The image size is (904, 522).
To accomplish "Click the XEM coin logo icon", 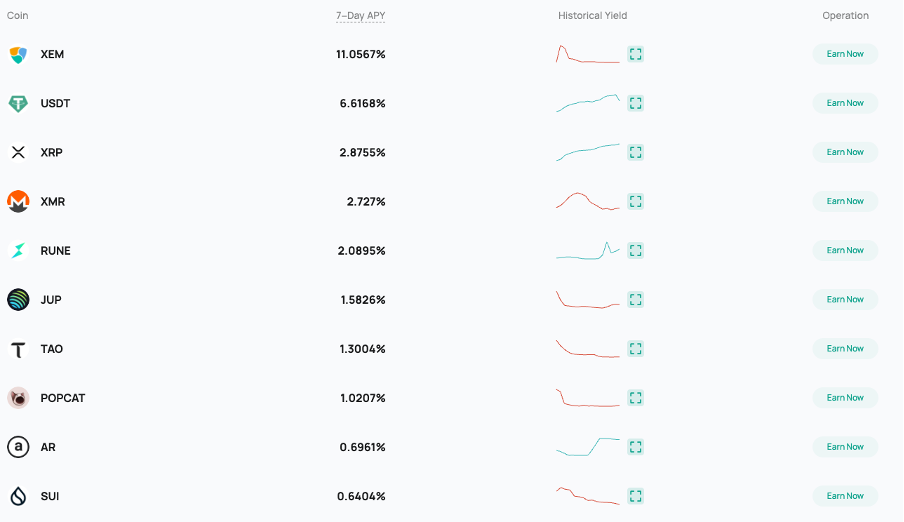I will point(18,54).
